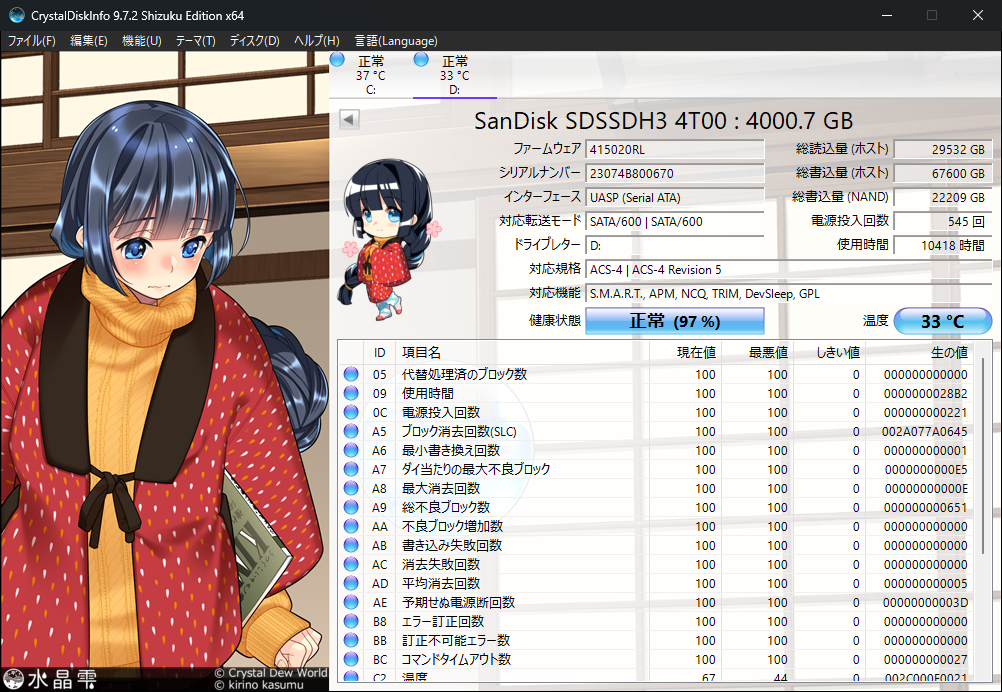Click the serial number field
The width and height of the screenshot is (1002, 692).
coord(676,173)
